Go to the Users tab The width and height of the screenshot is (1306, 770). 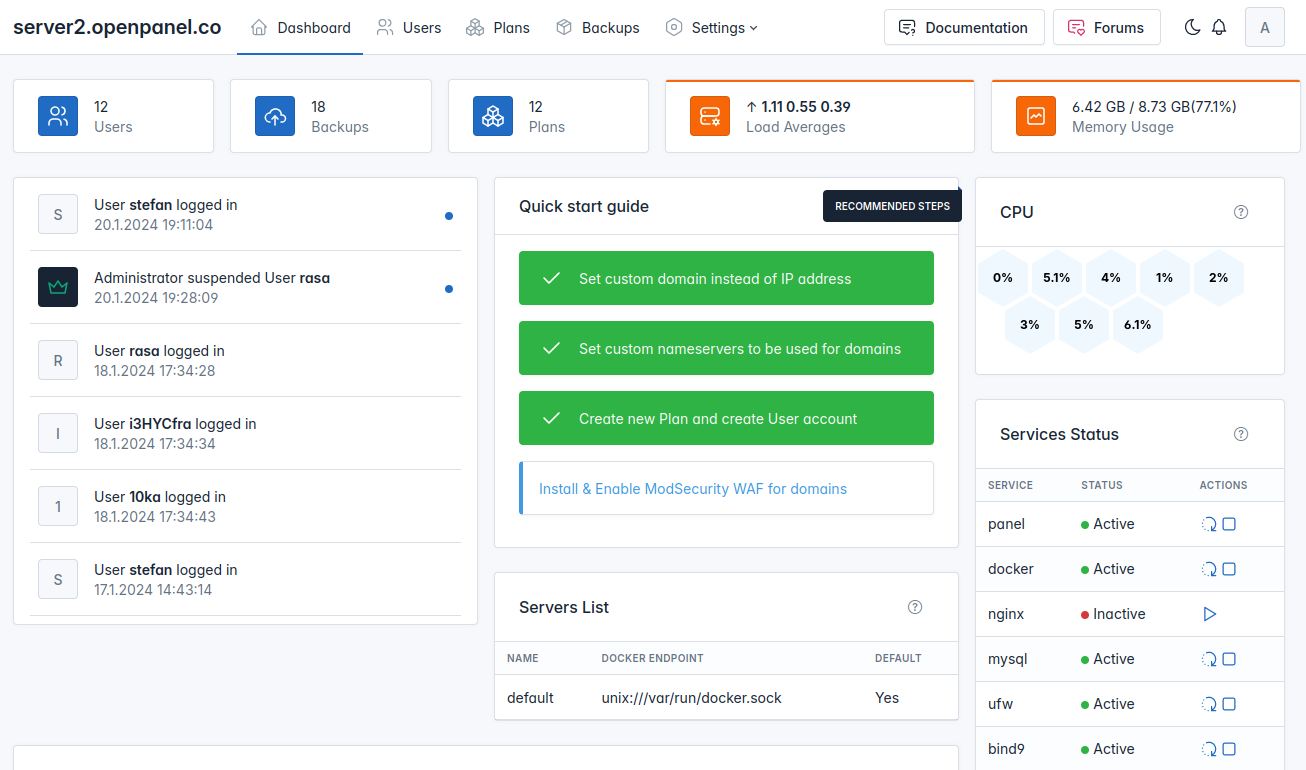409,28
